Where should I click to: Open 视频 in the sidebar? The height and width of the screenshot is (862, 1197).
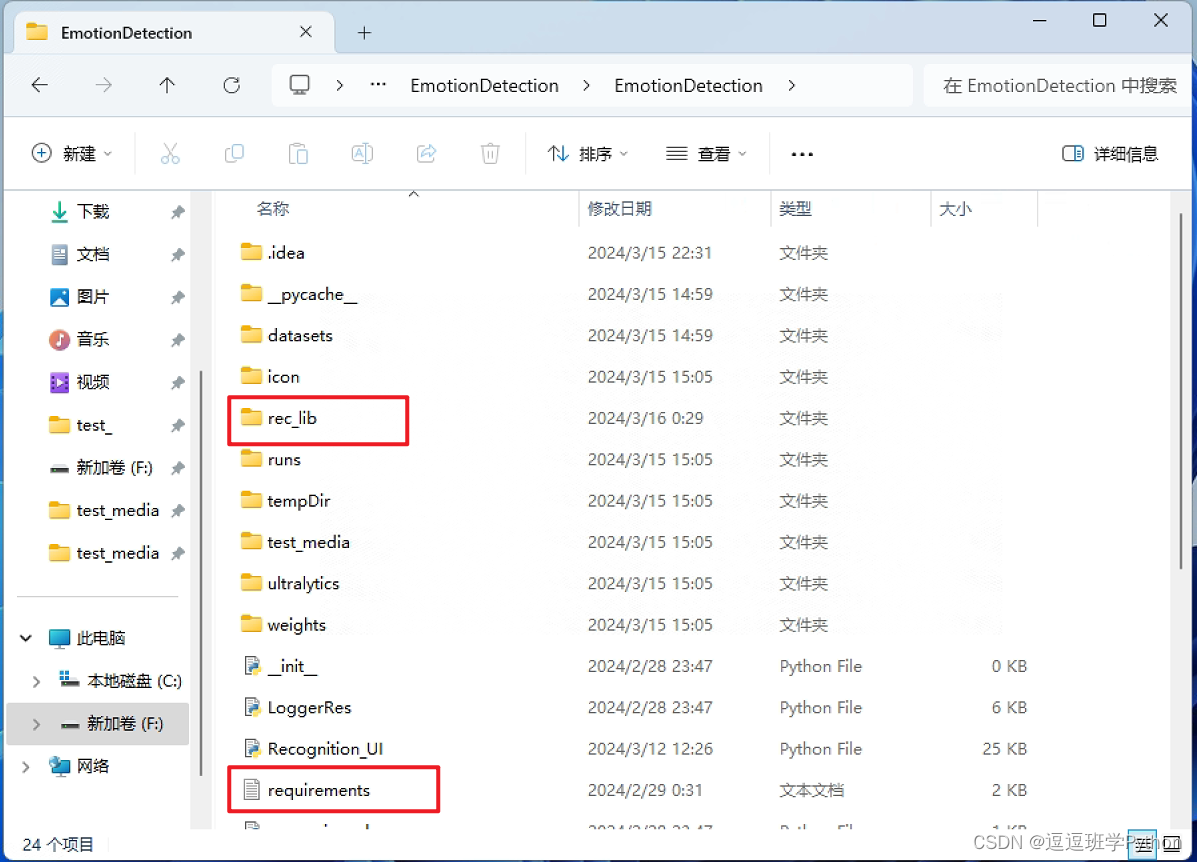[92, 382]
